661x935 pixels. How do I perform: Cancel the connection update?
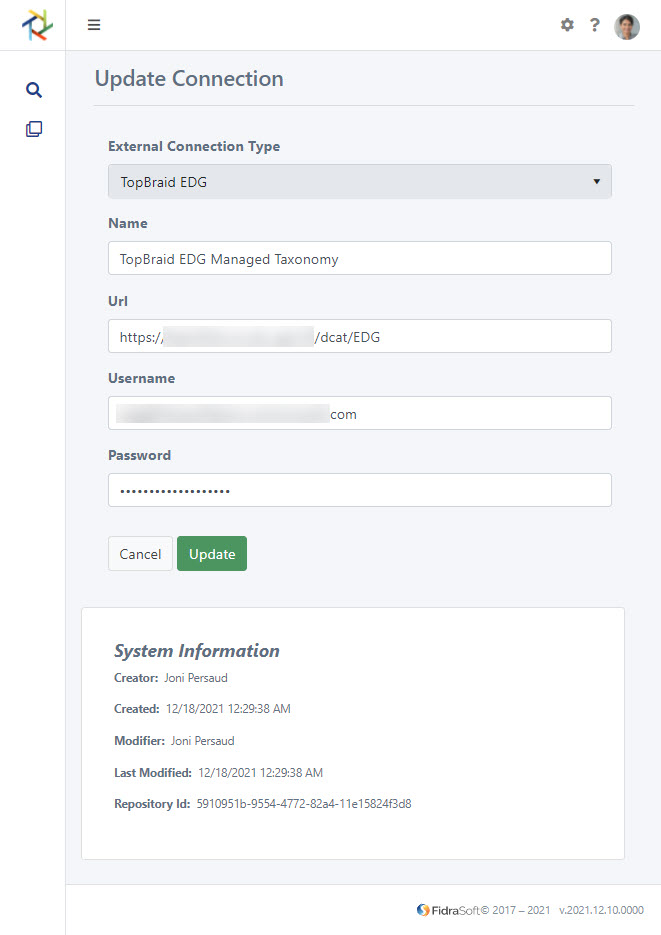tap(140, 553)
